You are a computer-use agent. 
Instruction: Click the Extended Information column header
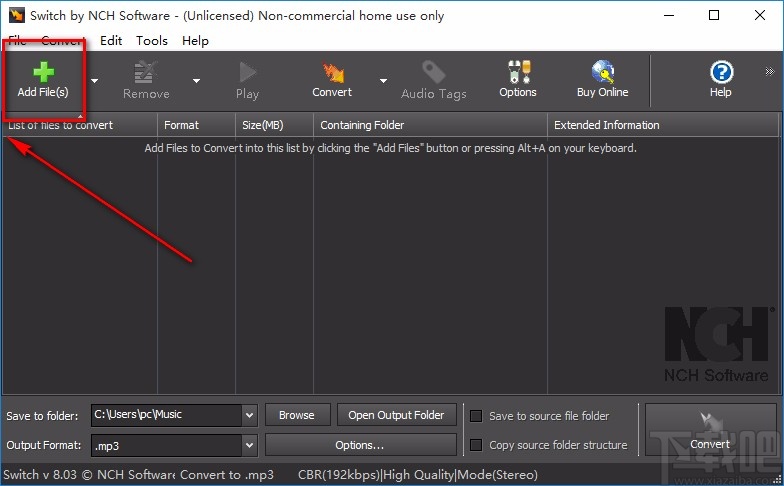[664, 125]
